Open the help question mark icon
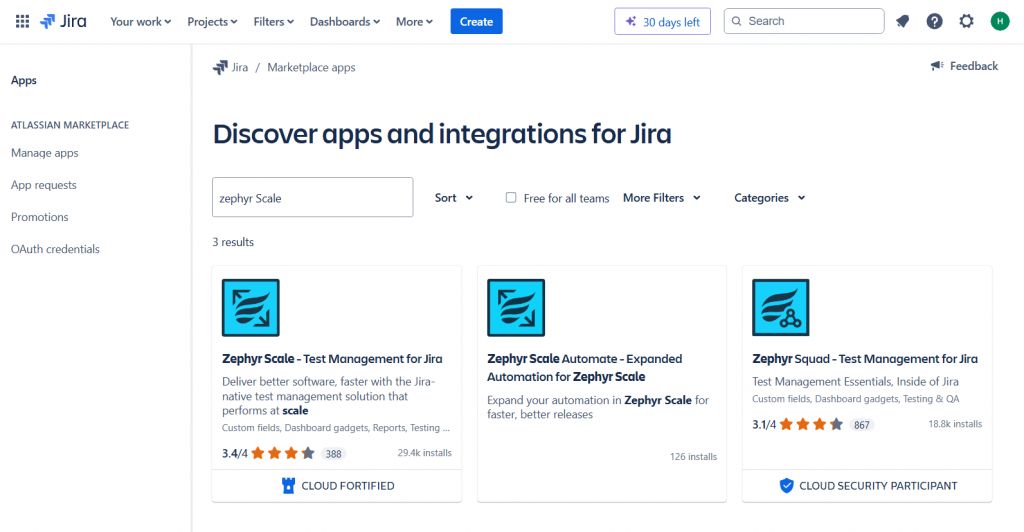 935,22
